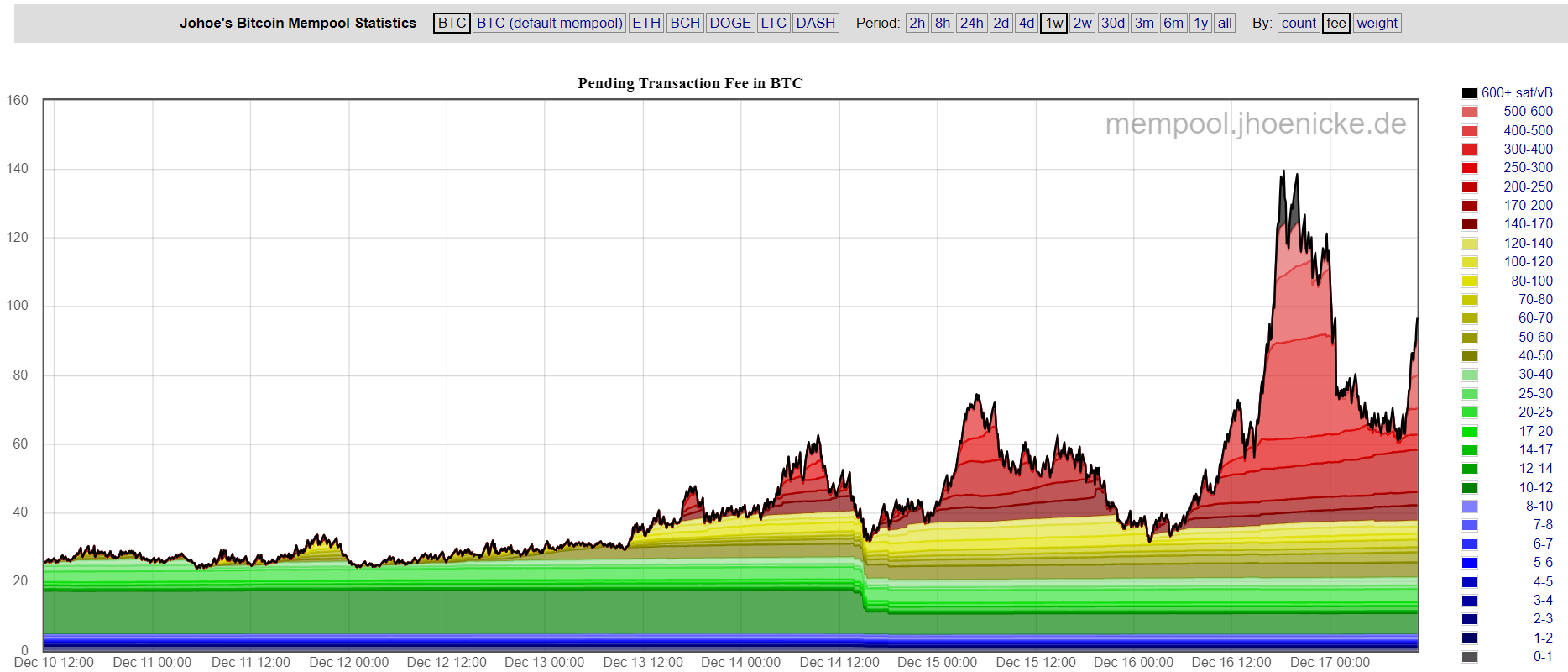Image resolution: width=1568 pixels, height=672 pixels.
Task: Click the Dec 14 00:00 axis label
Action: pos(740,662)
